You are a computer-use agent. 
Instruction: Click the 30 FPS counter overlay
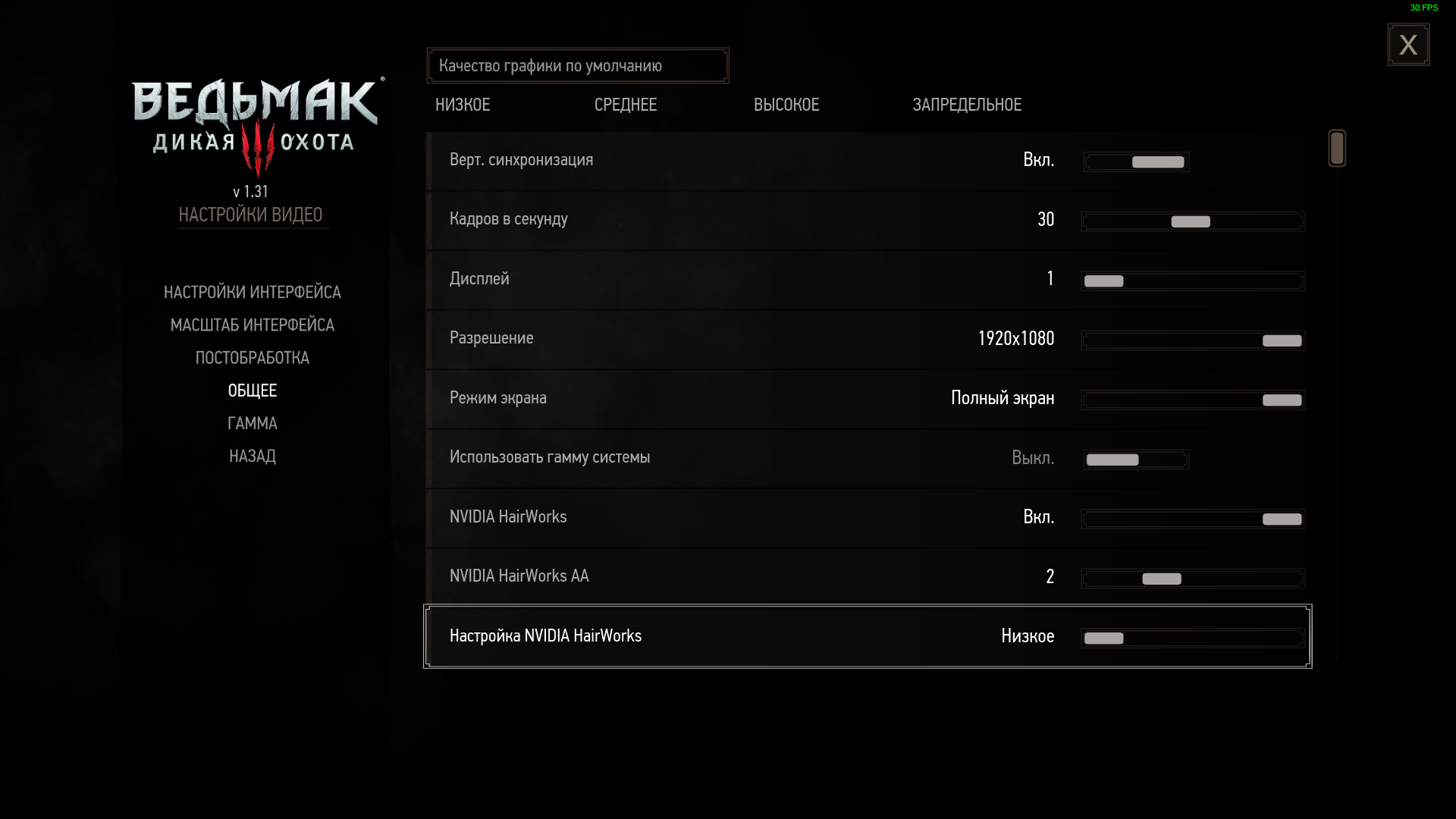pos(1424,8)
